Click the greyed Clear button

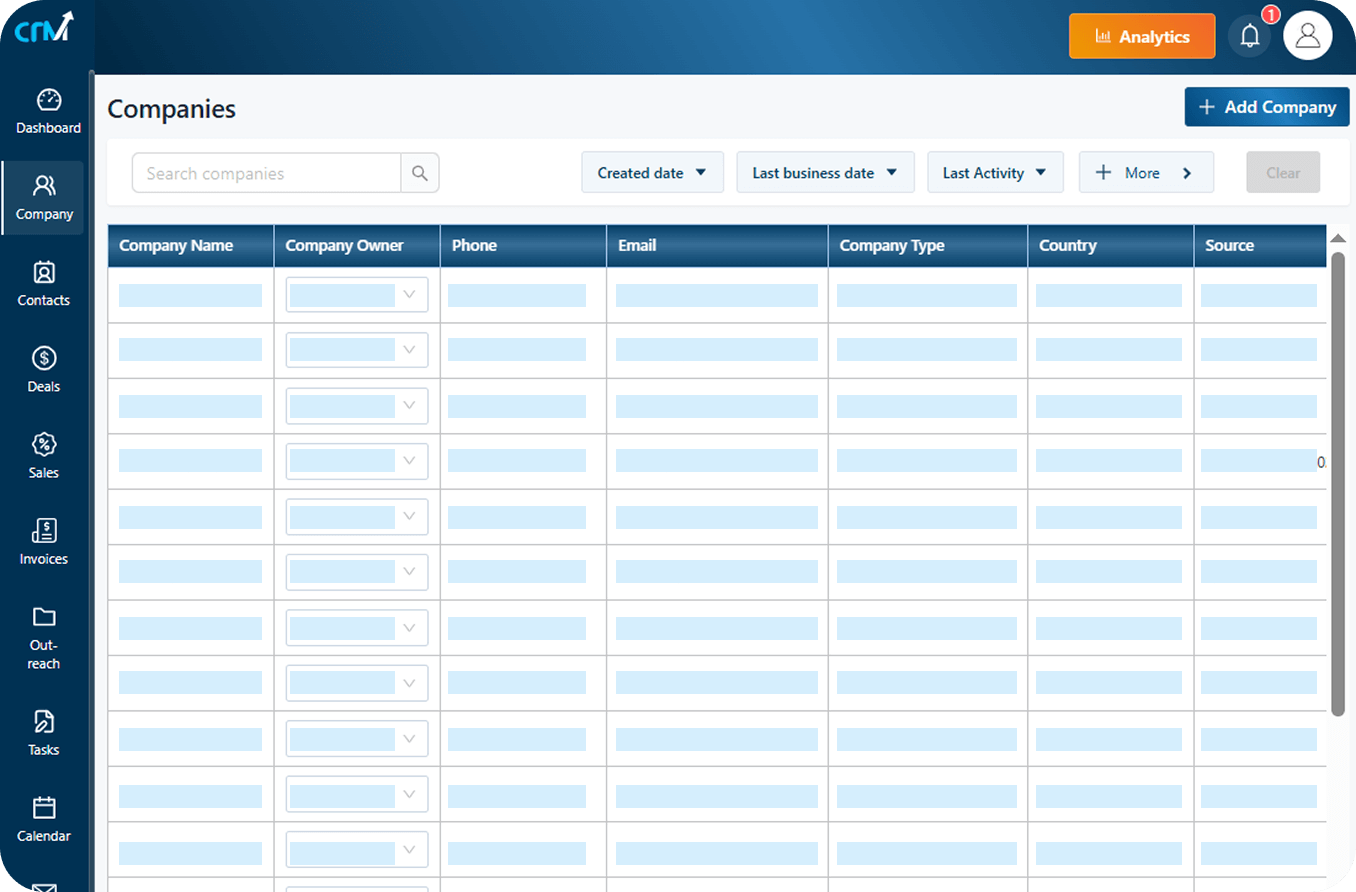point(1283,172)
